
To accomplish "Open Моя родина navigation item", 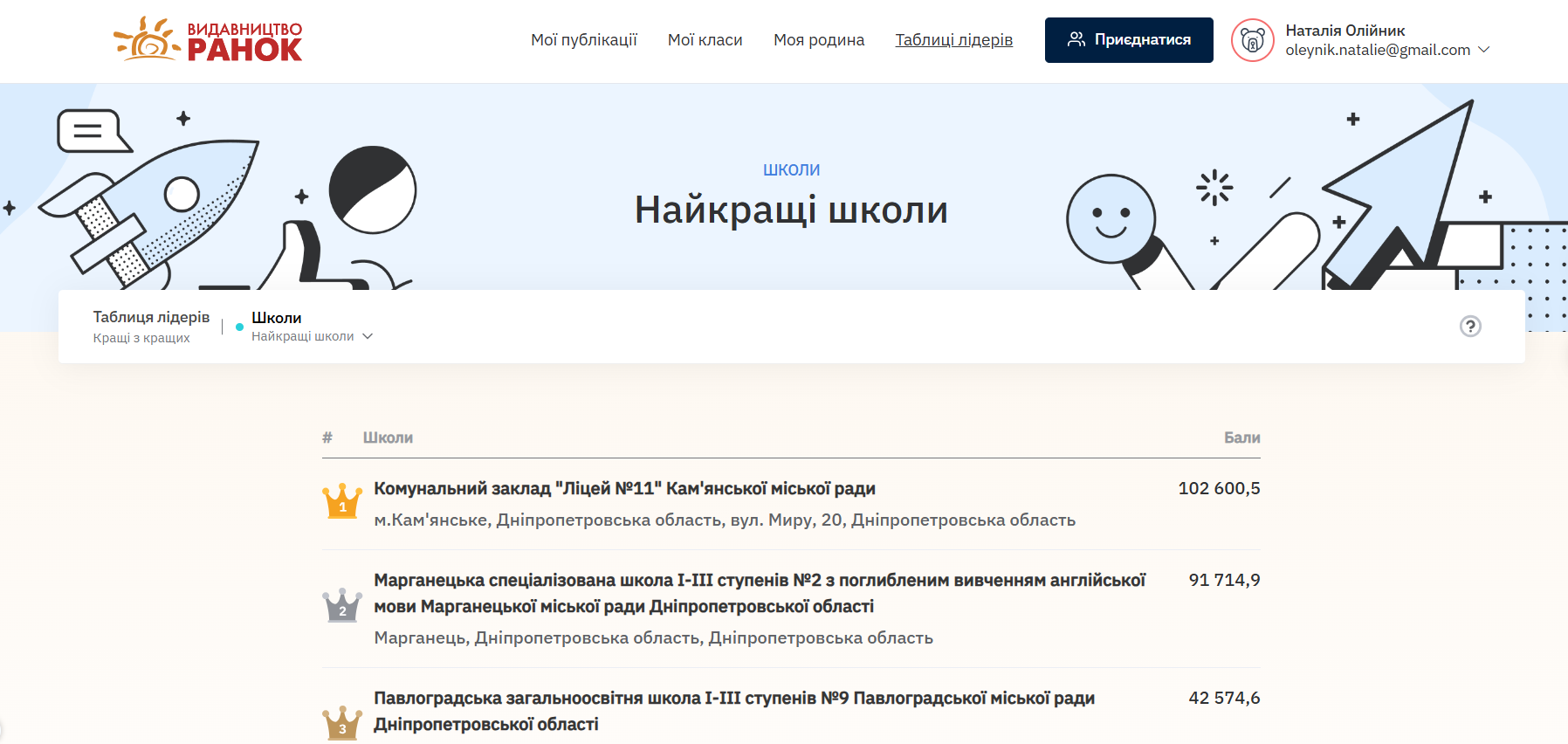I will [818, 40].
